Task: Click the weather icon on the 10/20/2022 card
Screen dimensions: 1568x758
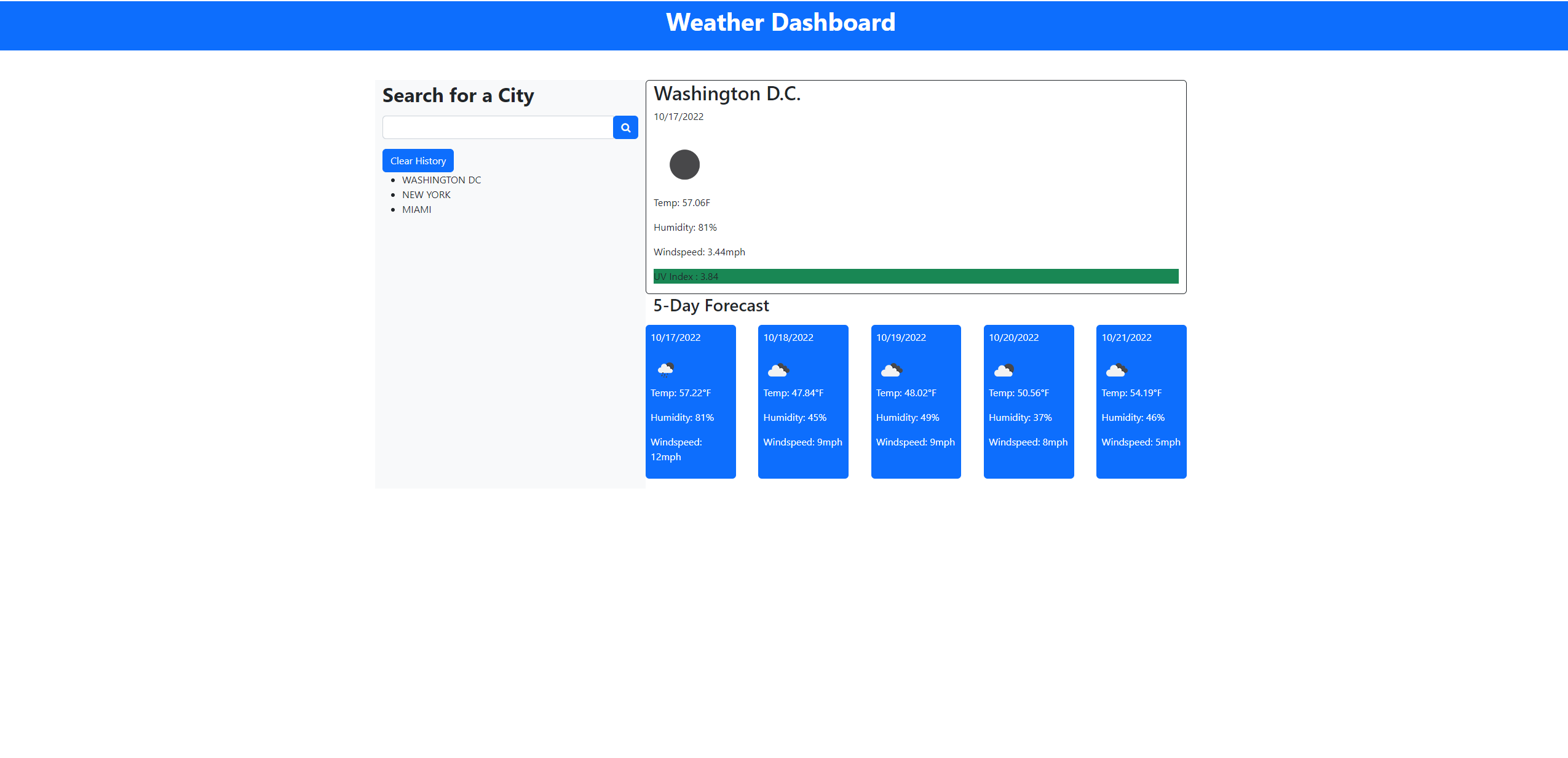Action: coord(1004,369)
